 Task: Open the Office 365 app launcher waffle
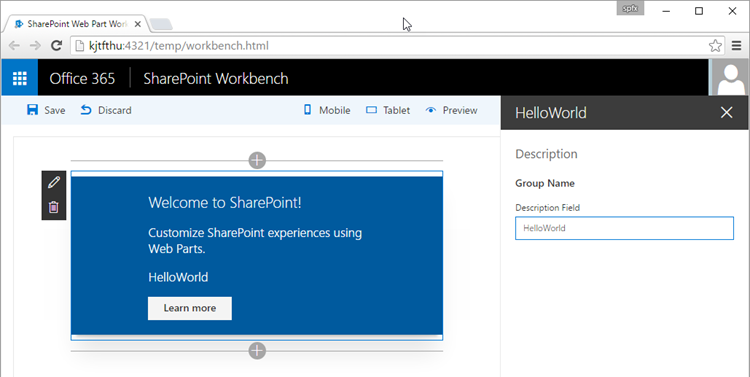coord(20,78)
